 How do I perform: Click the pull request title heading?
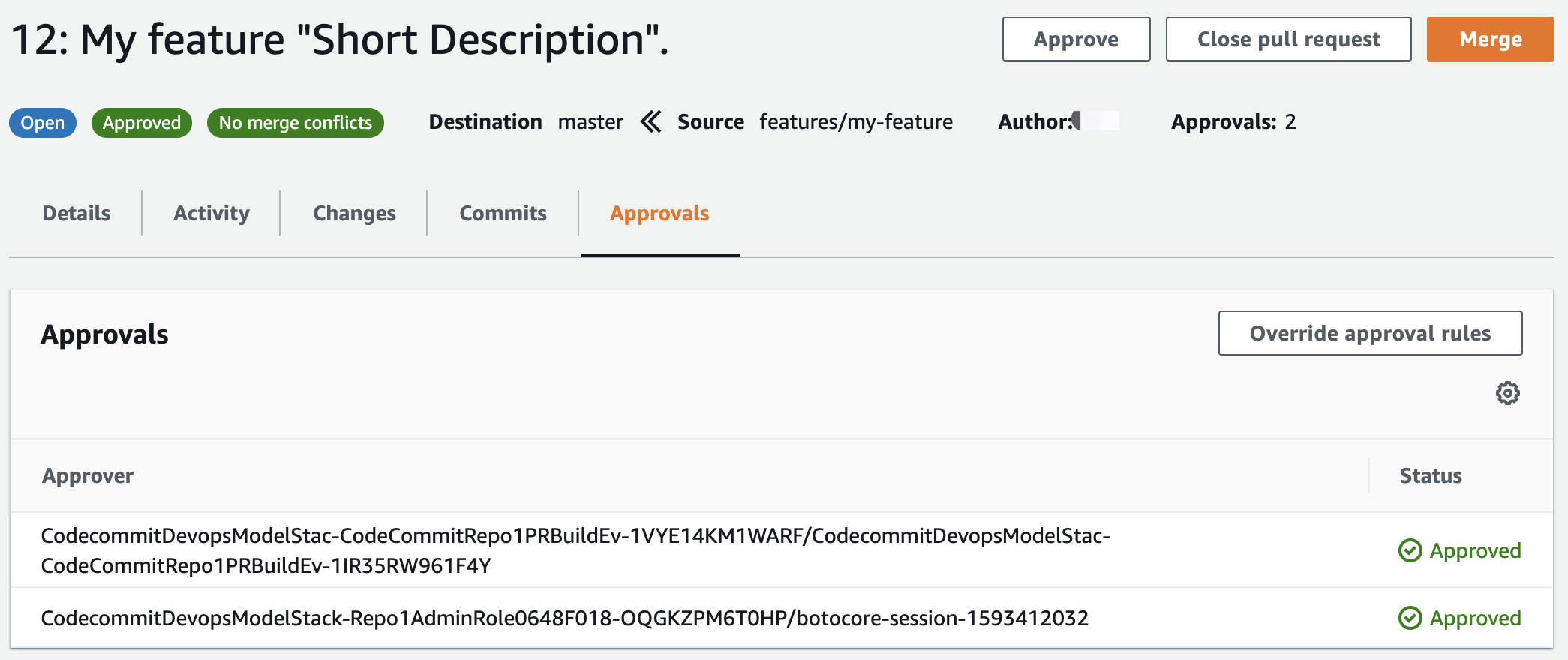click(340, 39)
